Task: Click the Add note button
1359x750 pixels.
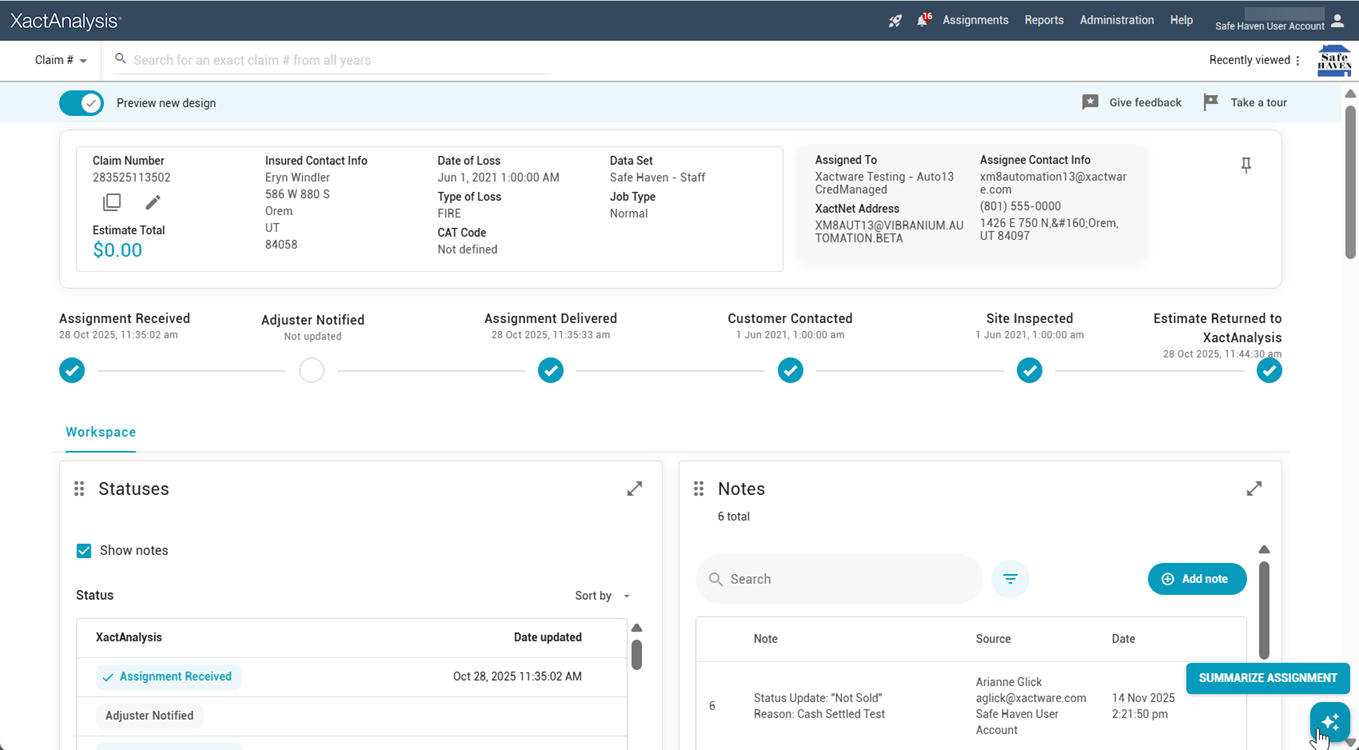Action: 1196,579
